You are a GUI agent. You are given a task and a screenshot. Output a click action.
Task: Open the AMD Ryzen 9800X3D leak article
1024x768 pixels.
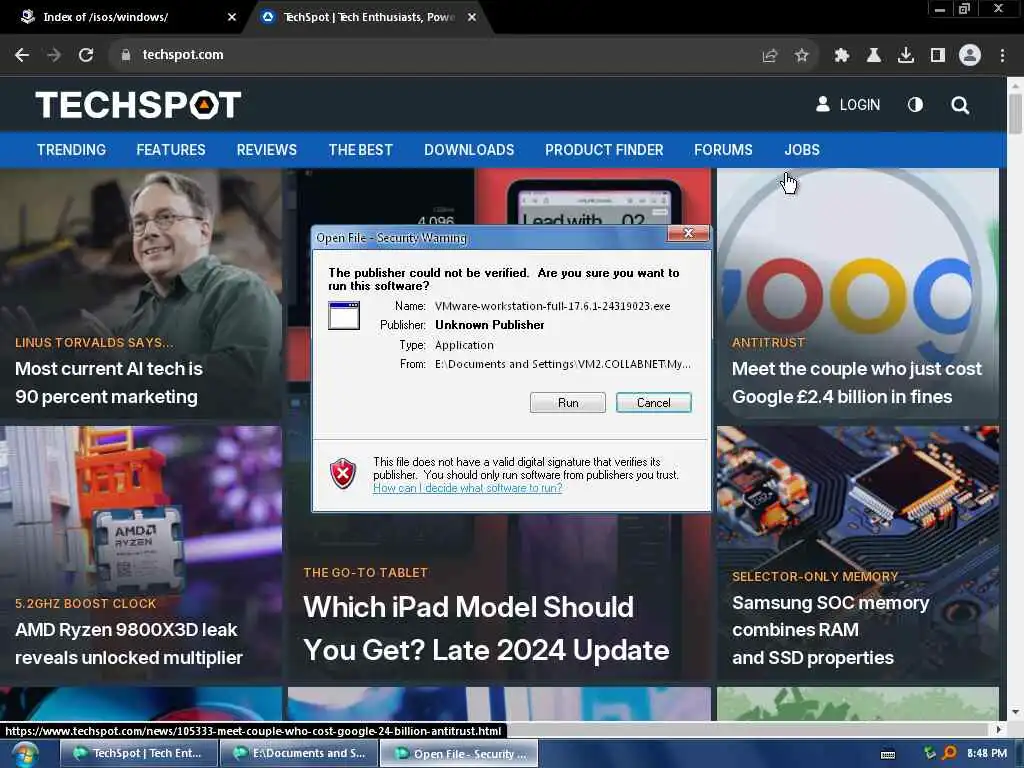[129, 644]
